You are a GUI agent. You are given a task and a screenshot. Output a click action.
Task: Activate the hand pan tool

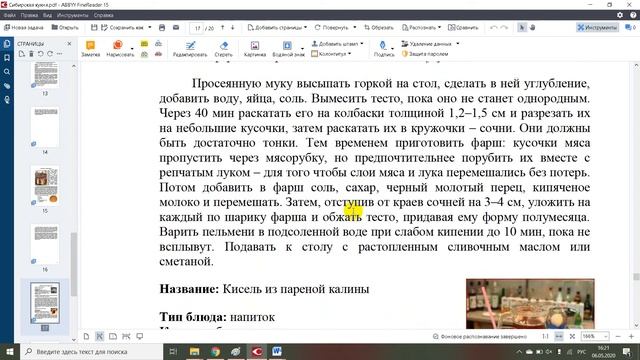point(532,27)
